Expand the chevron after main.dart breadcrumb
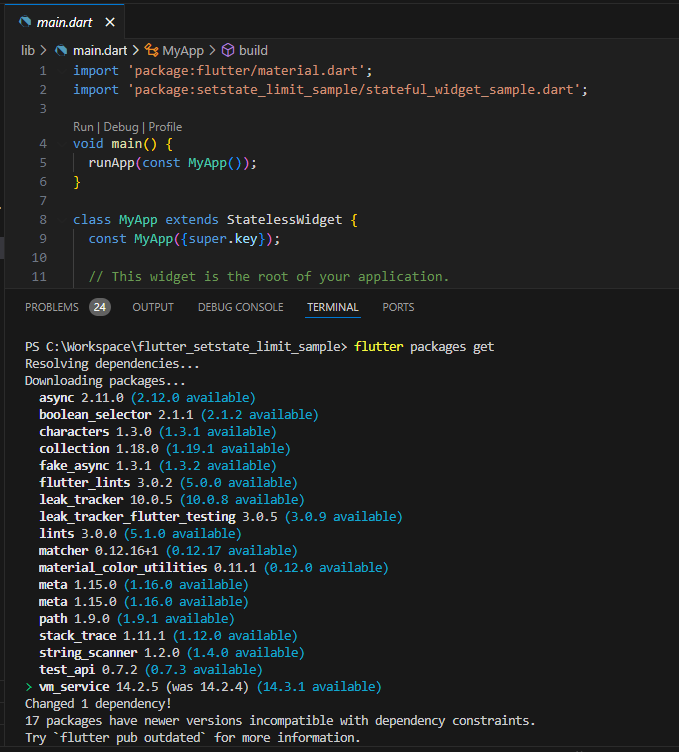Screen dimensions: 679x752 point(136,50)
